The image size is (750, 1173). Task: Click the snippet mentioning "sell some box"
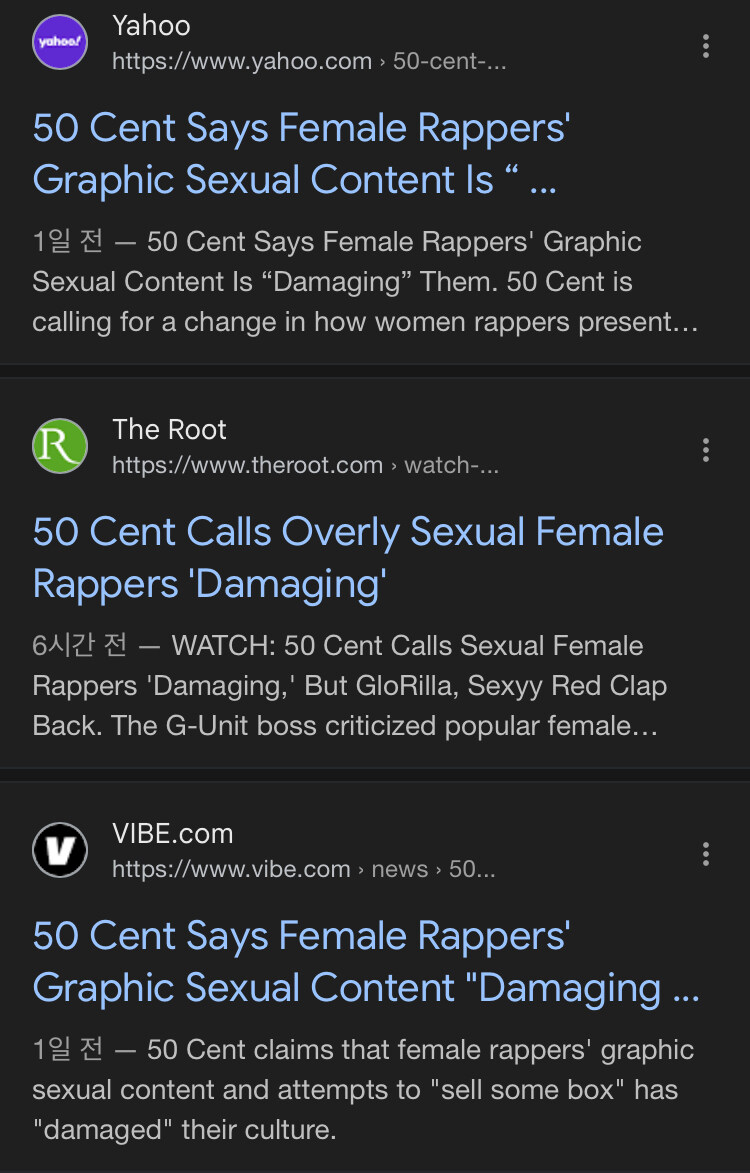point(362,1090)
